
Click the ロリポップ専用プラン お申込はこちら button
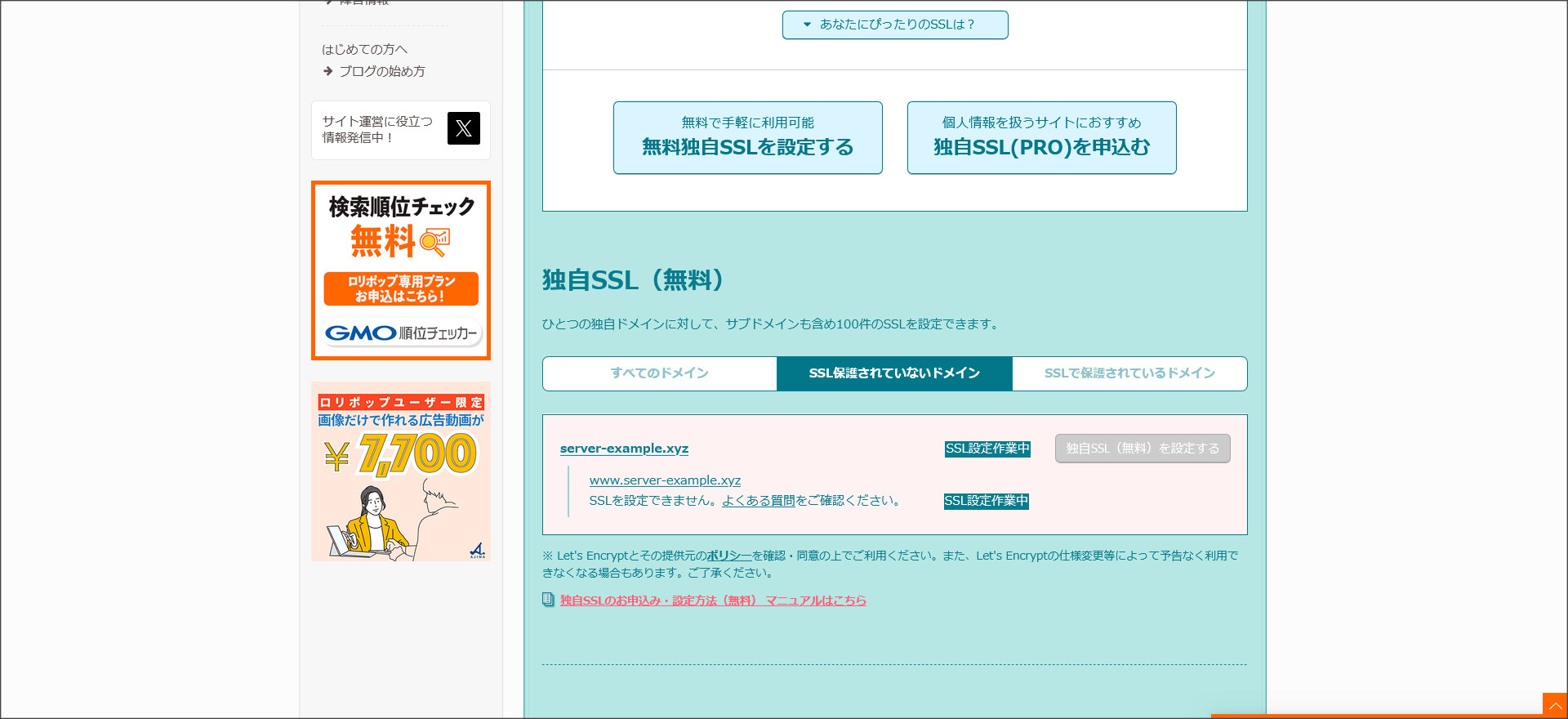point(401,289)
